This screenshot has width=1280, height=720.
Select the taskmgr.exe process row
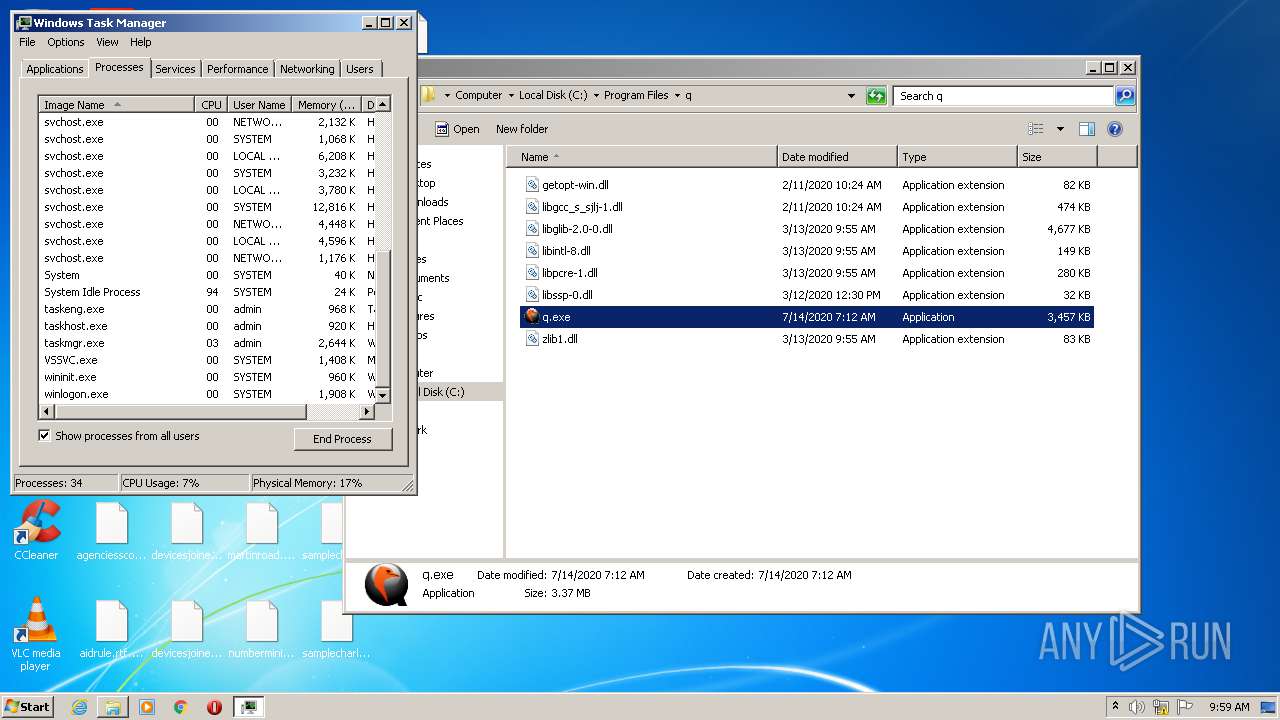pos(207,343)
